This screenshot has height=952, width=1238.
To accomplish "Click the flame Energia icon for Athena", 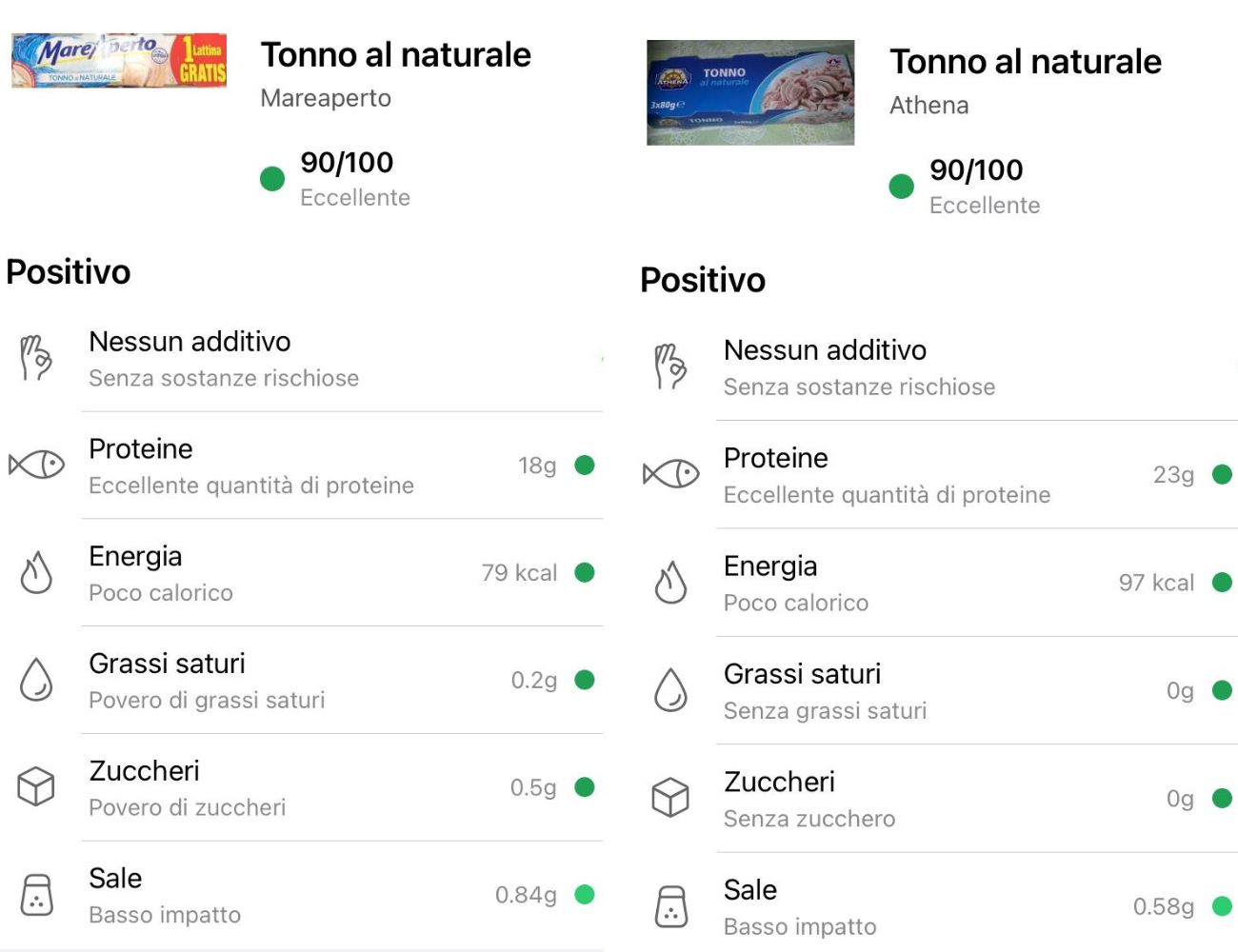I will tap(670, 584).
